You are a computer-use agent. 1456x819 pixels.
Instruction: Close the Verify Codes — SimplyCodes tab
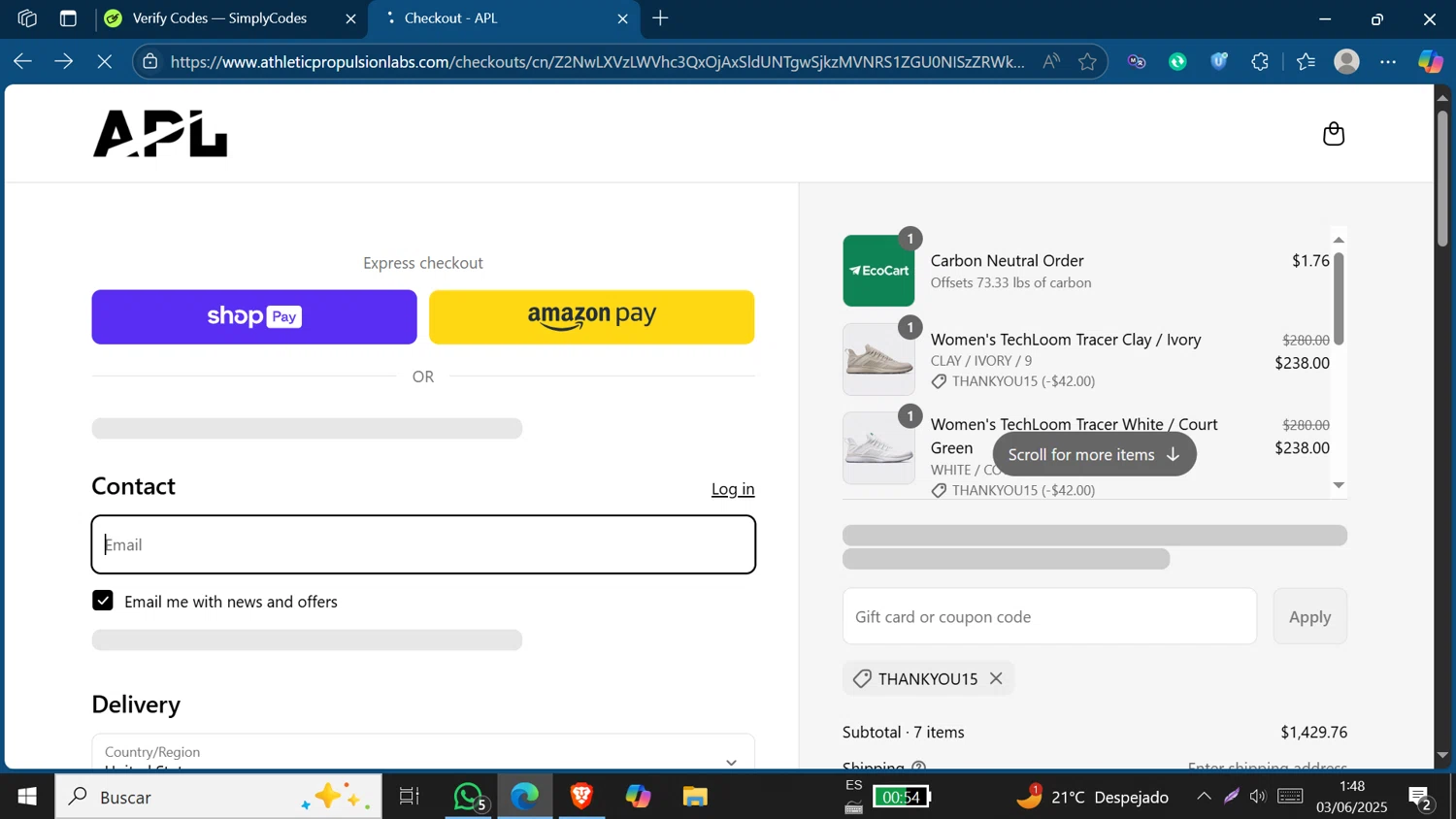click(x=350, y=18)
